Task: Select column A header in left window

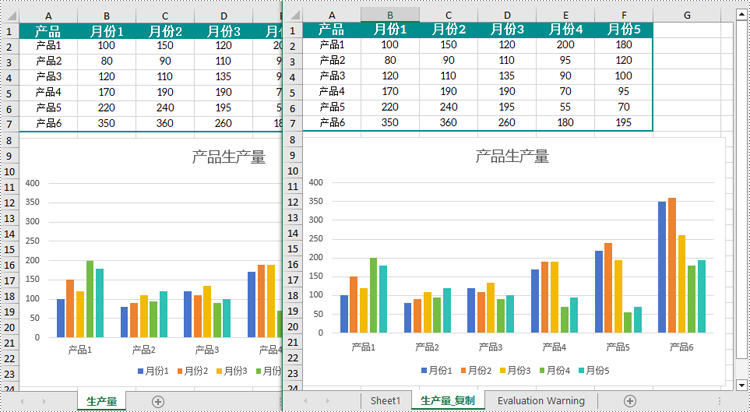Action: tap(48, 16)
